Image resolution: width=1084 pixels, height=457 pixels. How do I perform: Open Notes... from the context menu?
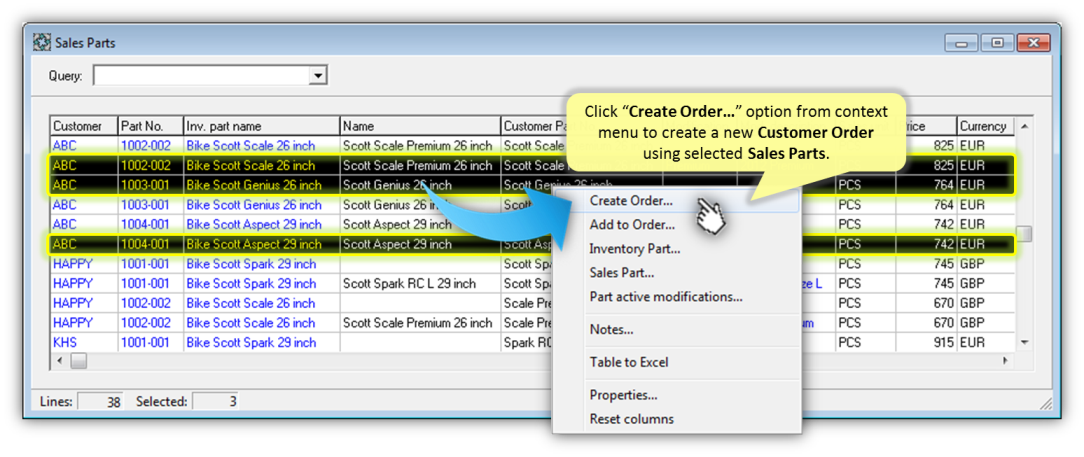[611, 330]
